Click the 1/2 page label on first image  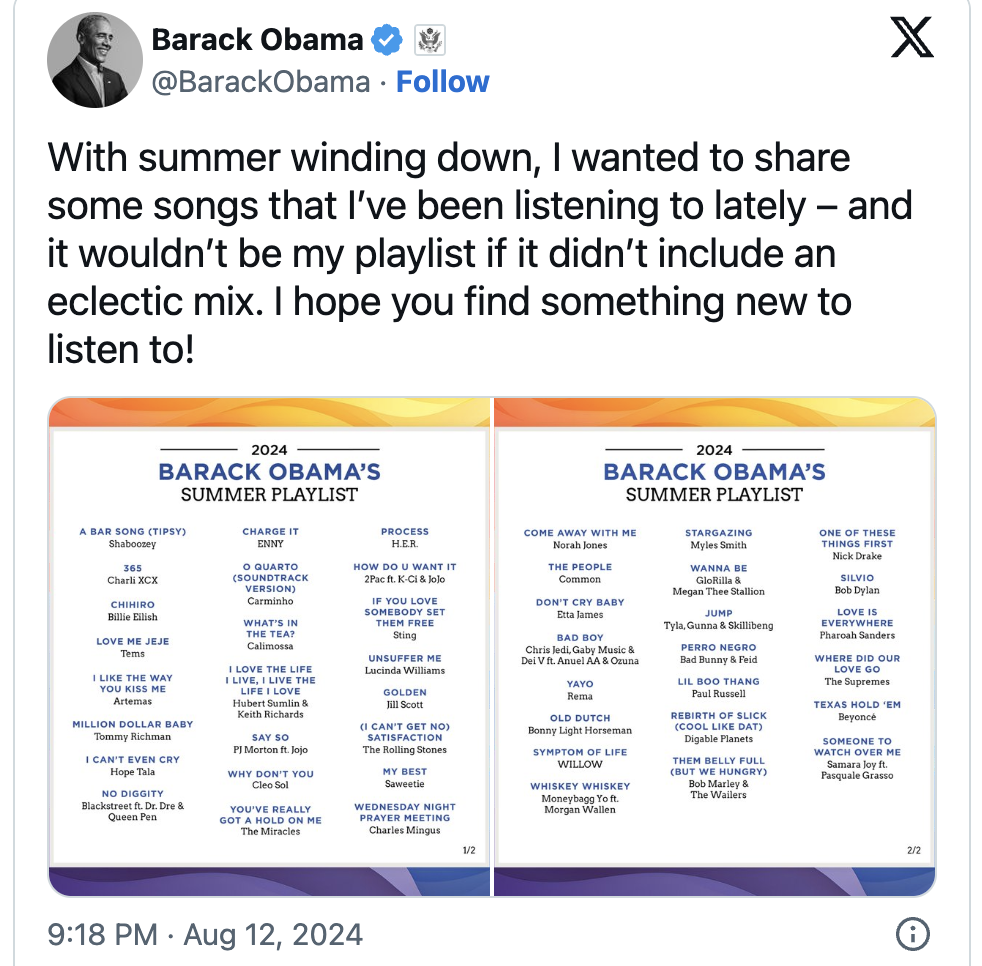[x=469, y=851]
